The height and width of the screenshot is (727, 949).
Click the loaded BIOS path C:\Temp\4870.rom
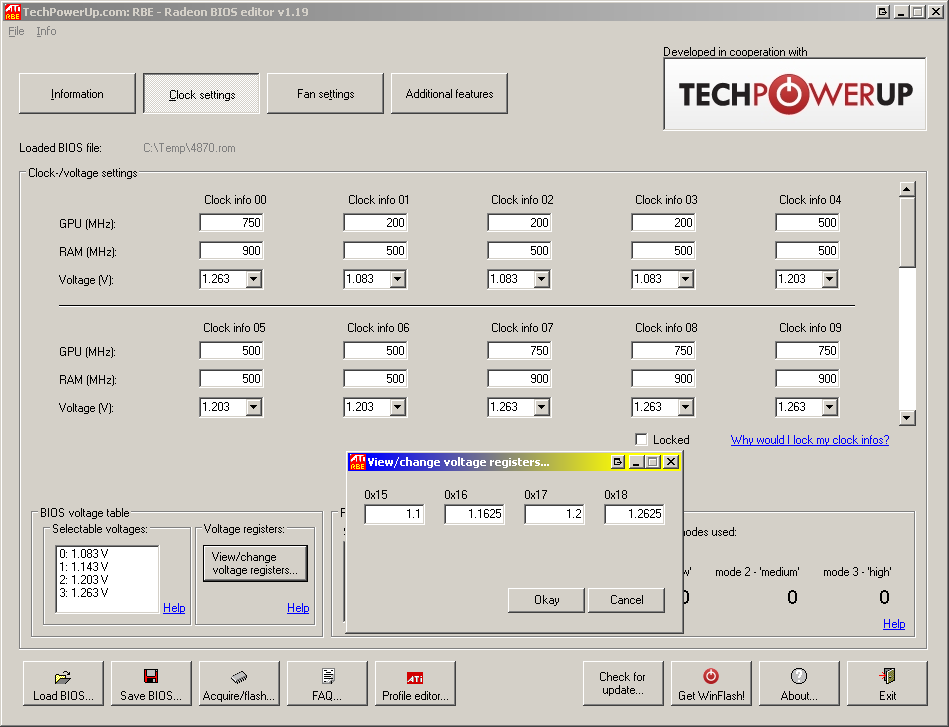tap(189, 148)
